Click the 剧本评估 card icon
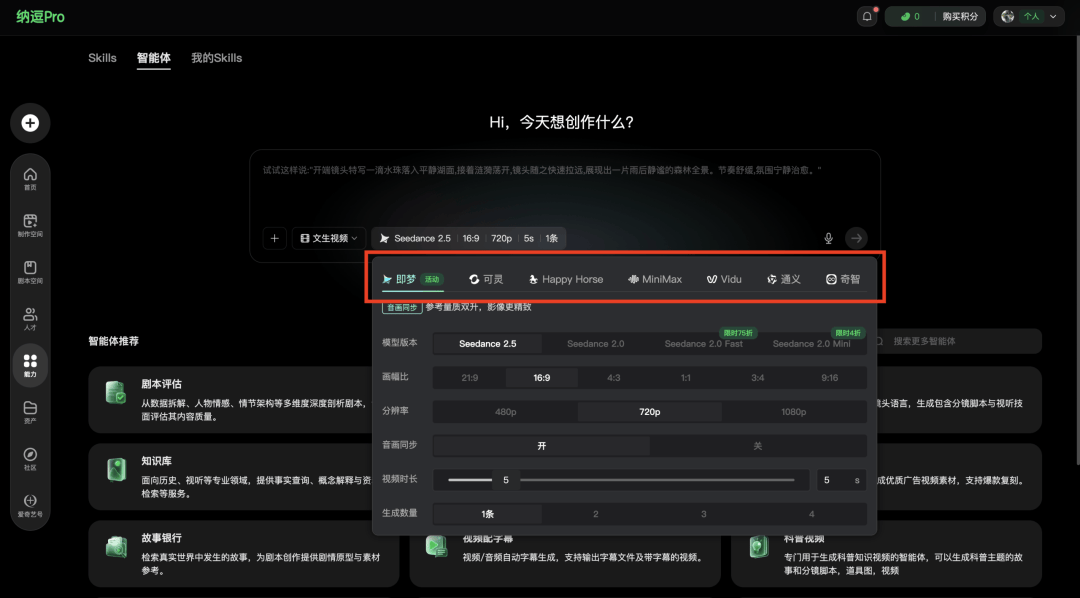 click(116, 392)
